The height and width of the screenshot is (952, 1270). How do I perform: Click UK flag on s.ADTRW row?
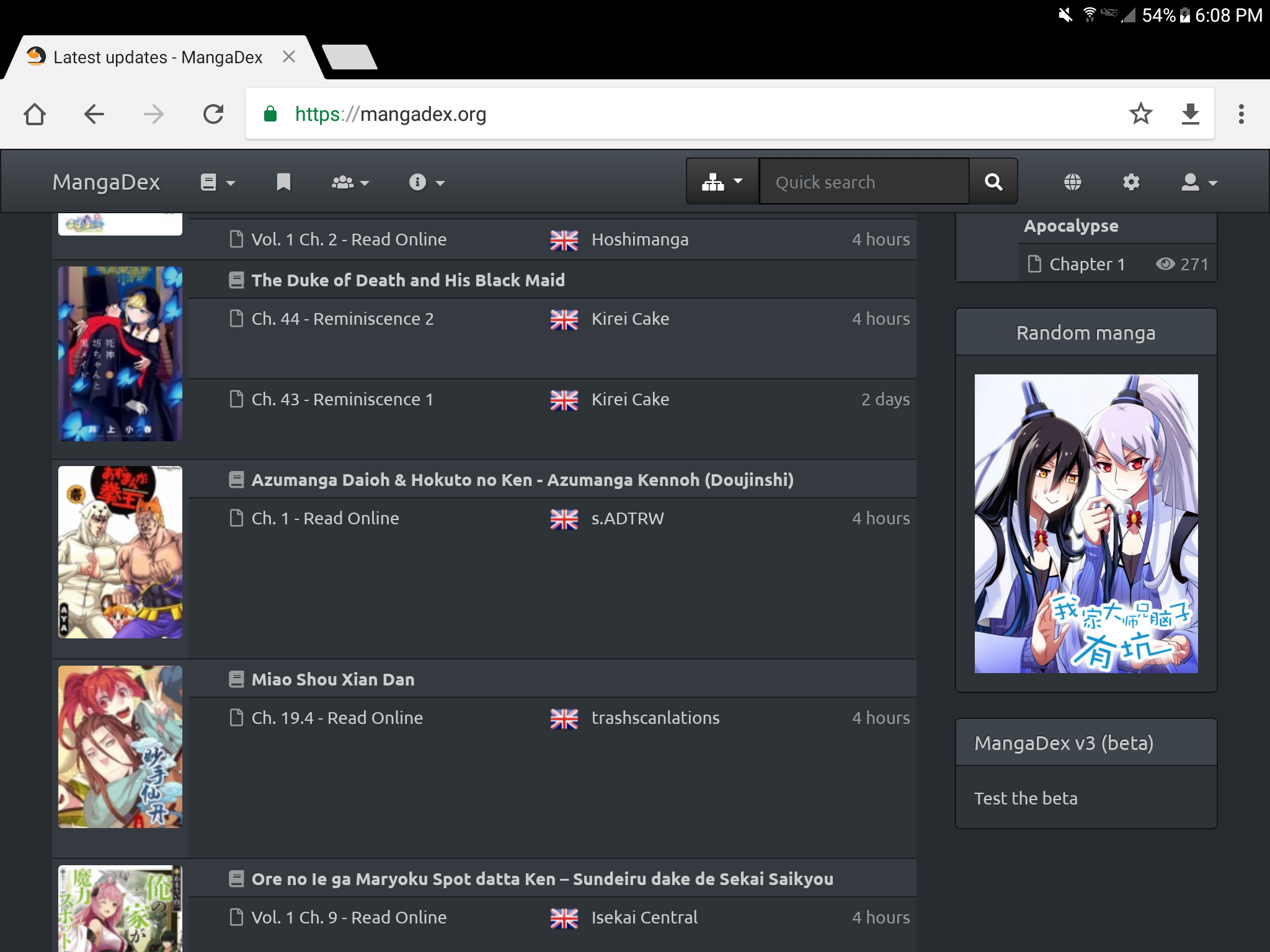(564, 519)
